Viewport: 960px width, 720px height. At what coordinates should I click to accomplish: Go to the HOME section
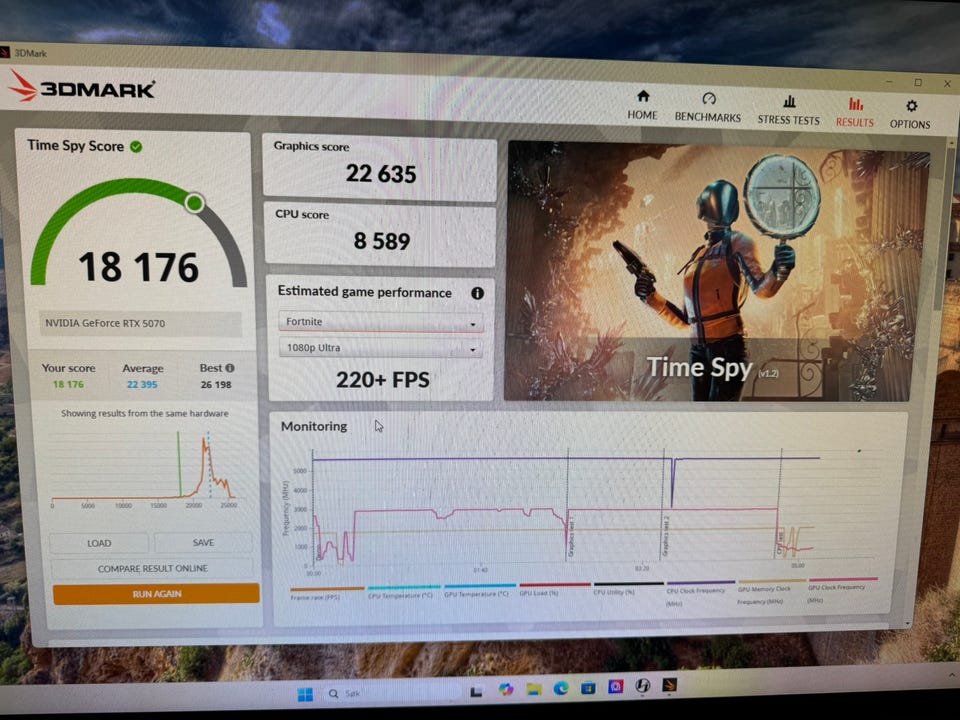click(642, 105)
